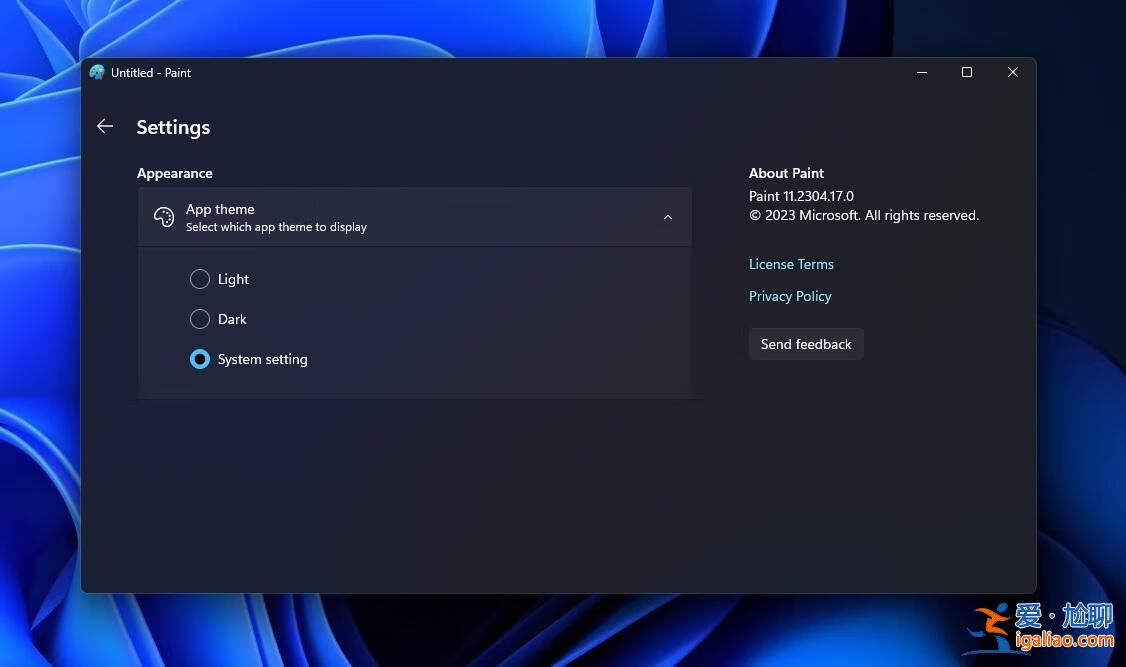
Task: Maximize the Paint window
Action: 967,72
